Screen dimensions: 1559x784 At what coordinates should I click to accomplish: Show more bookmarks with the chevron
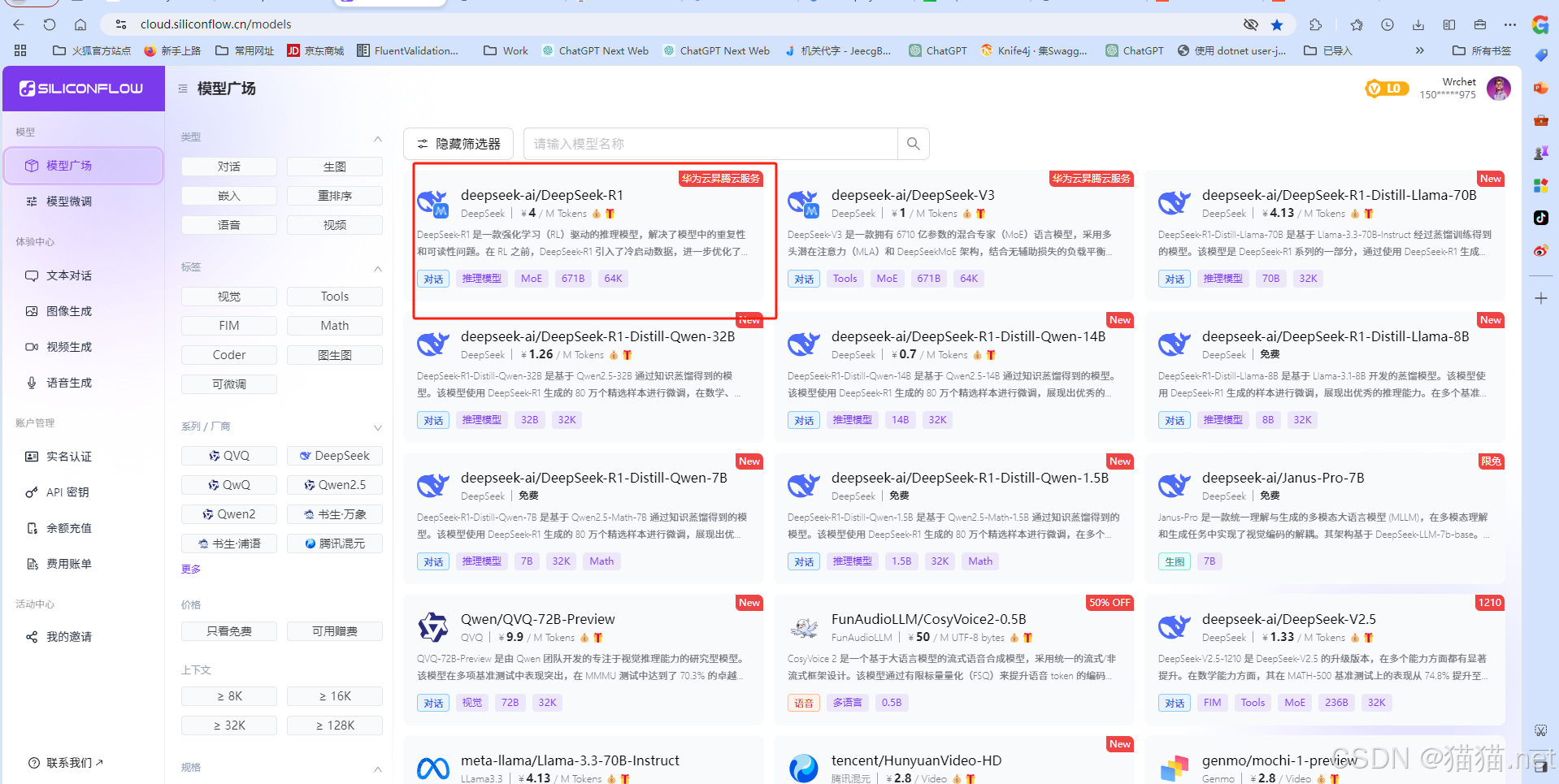click(1420, 50)
